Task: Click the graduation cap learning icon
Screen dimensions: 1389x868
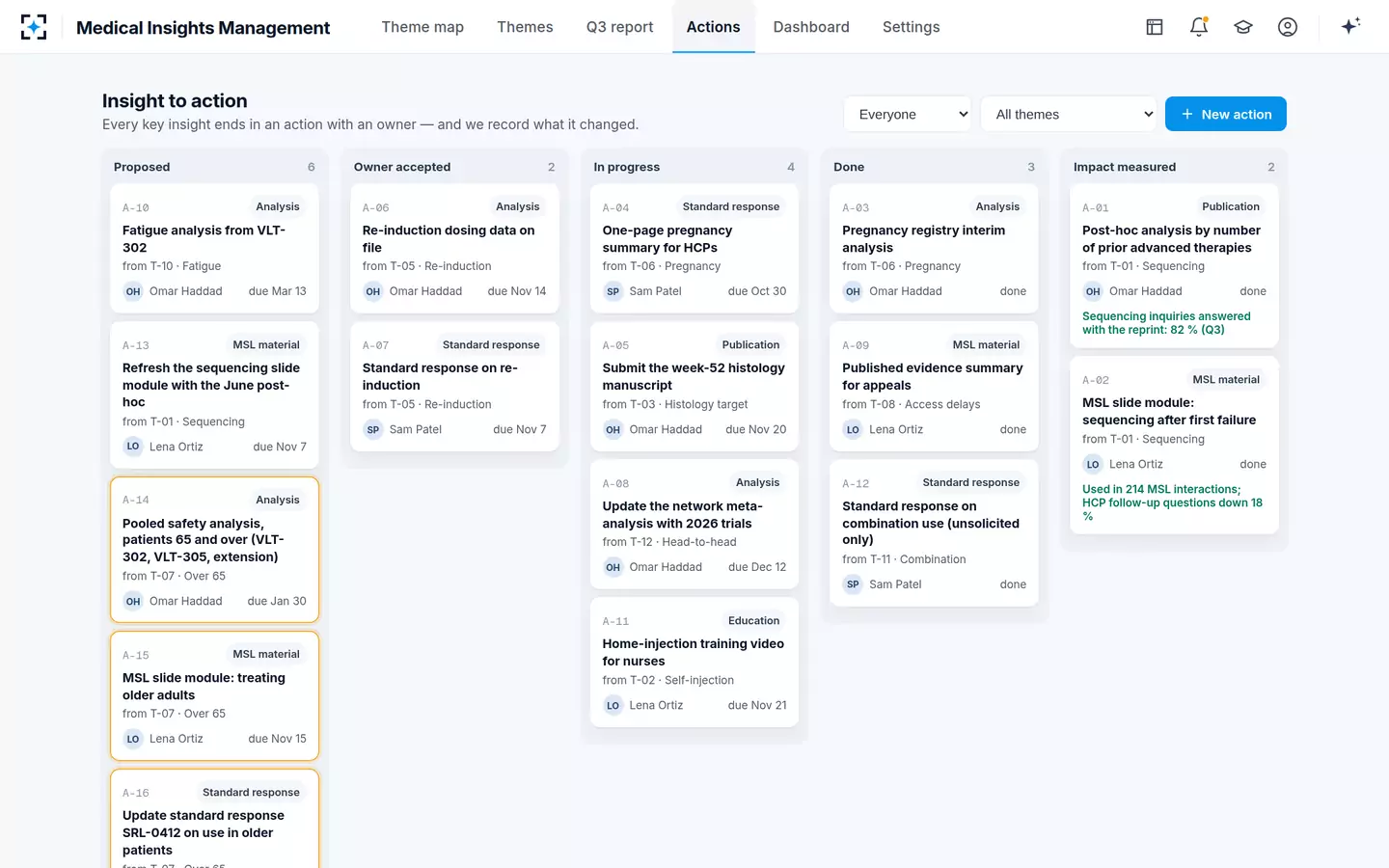Action: [x=1243, y=27]
